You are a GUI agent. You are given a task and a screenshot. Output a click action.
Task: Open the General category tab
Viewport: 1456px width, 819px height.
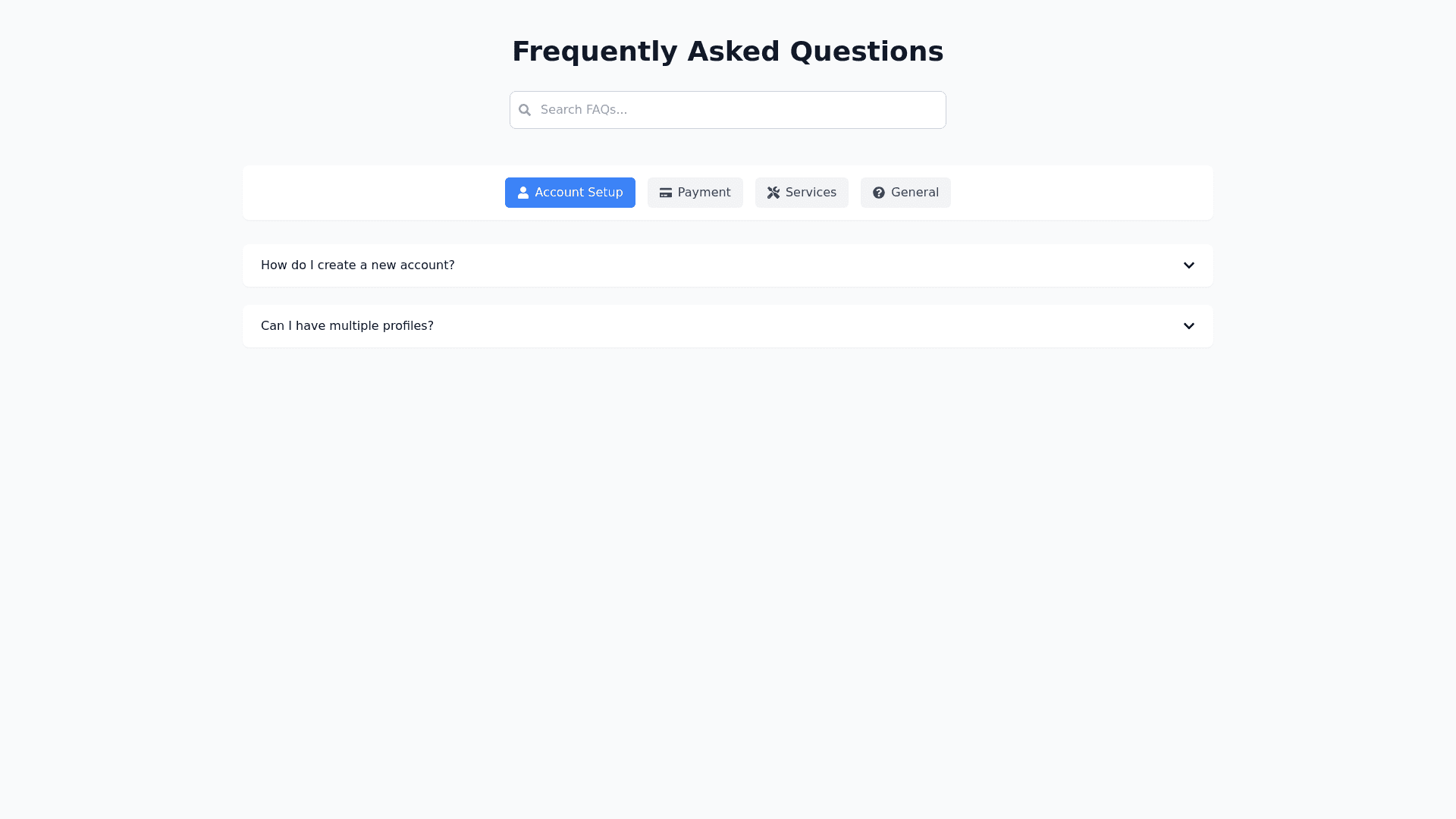(905, 193)
